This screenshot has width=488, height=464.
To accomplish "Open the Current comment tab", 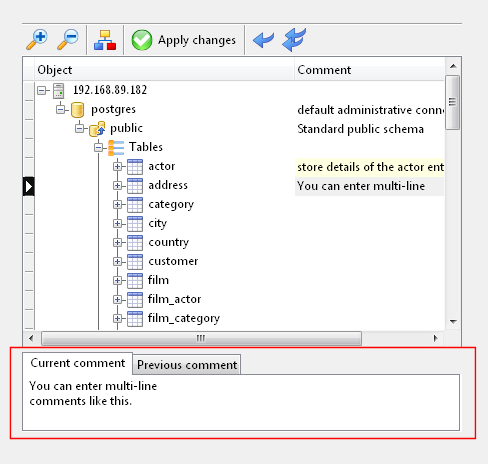I will 77,363.
